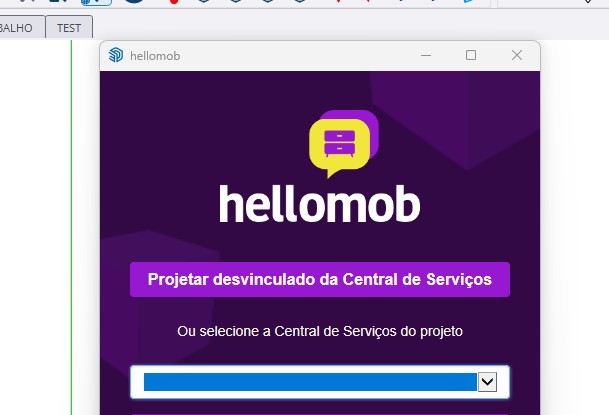609x415 pixels.
Task: Click the light blue icon on the toolbar's right
Action: (469, 1)
